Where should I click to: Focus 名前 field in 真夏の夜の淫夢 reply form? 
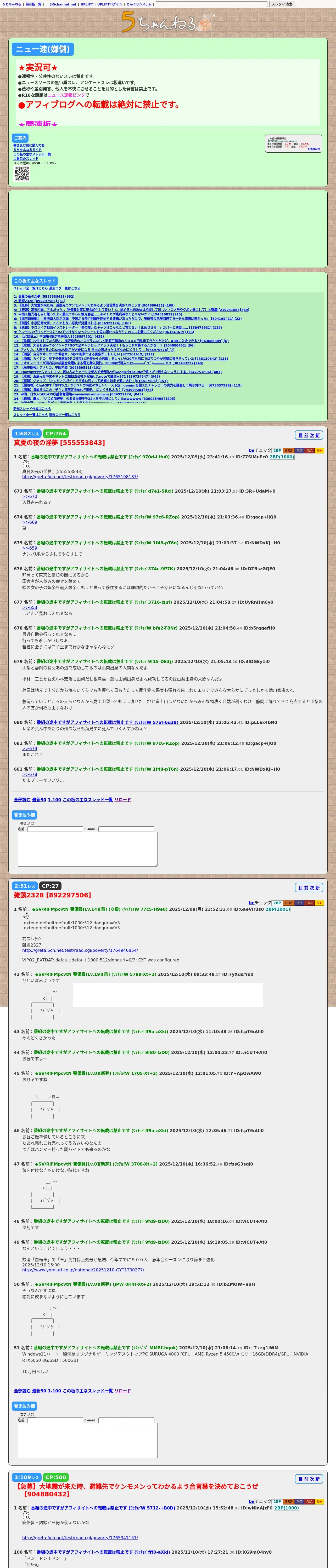(x=55, y=829)
